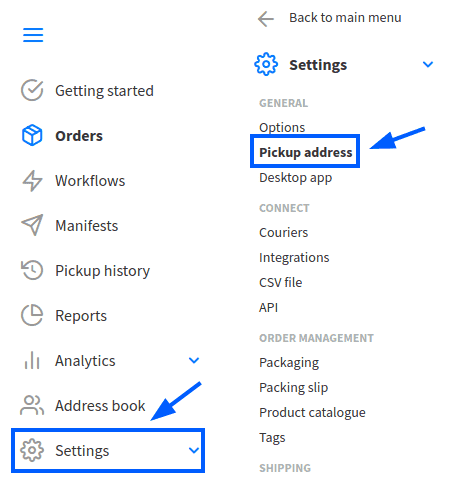Open Getting started
Screen dimensions: 460x480
click(104, 91)
